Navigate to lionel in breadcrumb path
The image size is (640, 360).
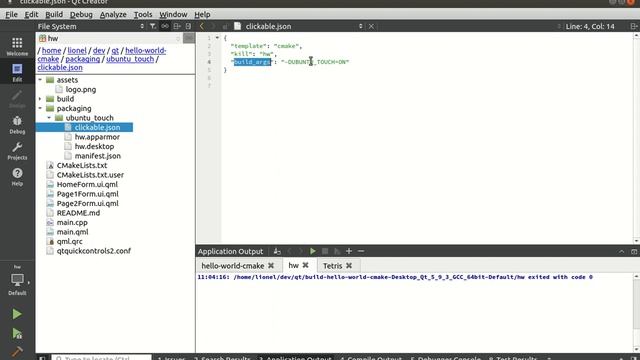point(77,51)
